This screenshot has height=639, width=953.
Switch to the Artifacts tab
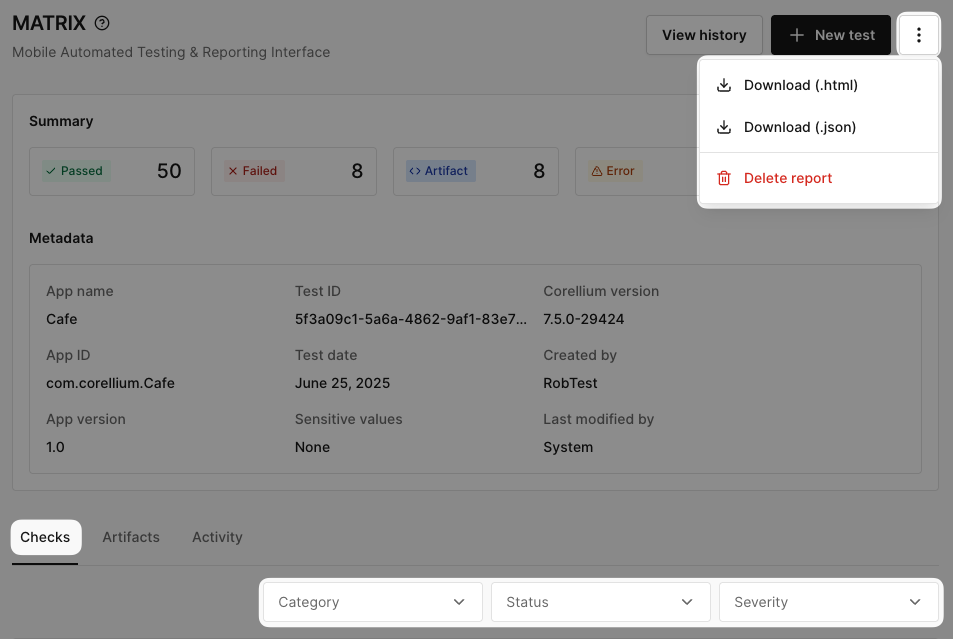[x=131, y=537]
